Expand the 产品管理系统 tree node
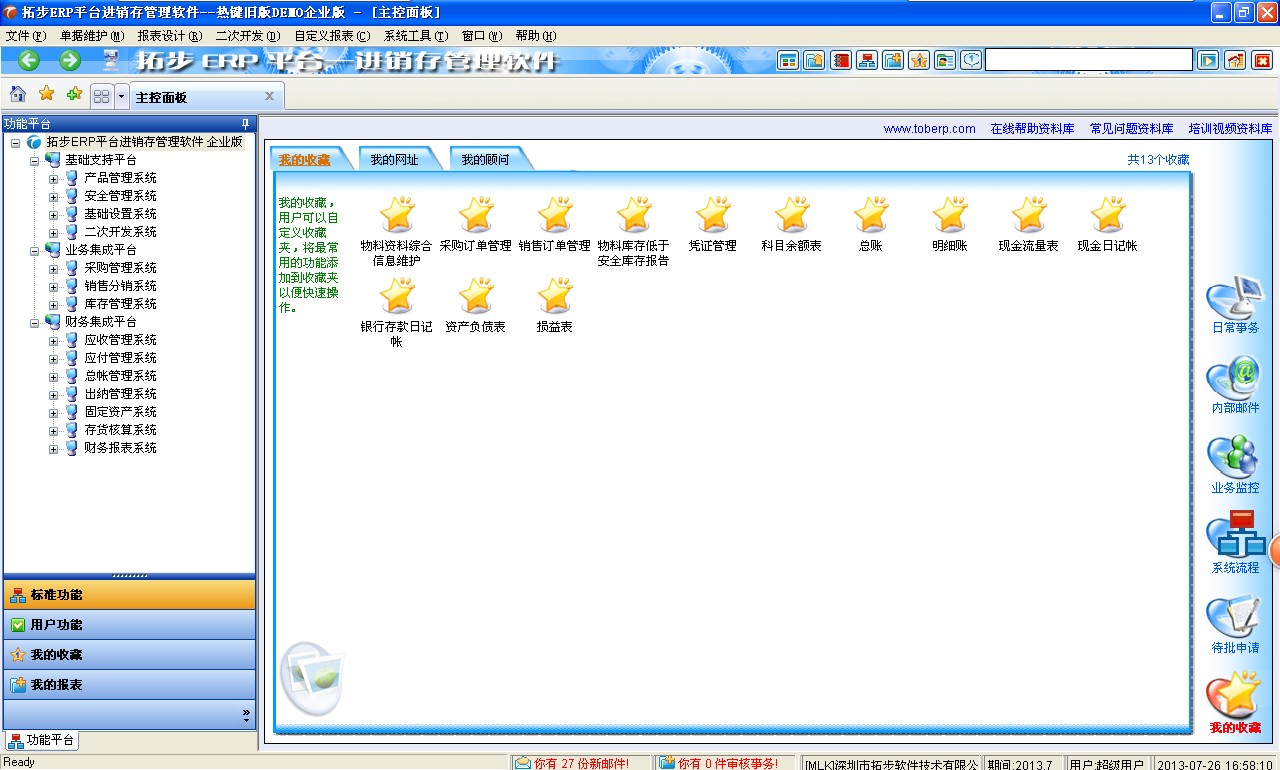Image resolution: width=1280 pixels, height=770 pixels. tap(54, 178)
